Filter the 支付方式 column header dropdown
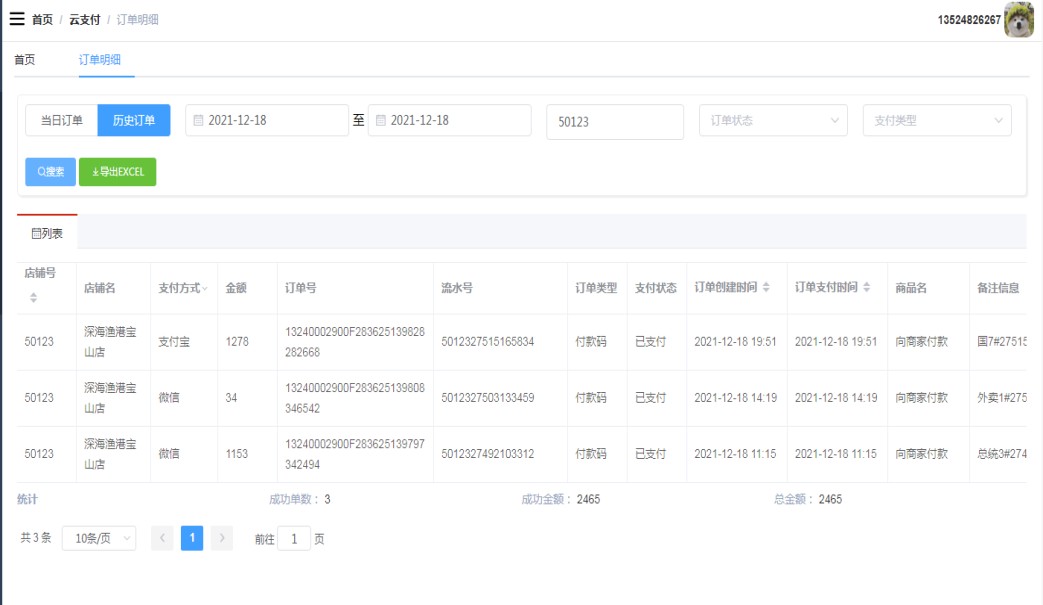Image resolution: width=1043 pixels, height=605 pixels. 205,288
